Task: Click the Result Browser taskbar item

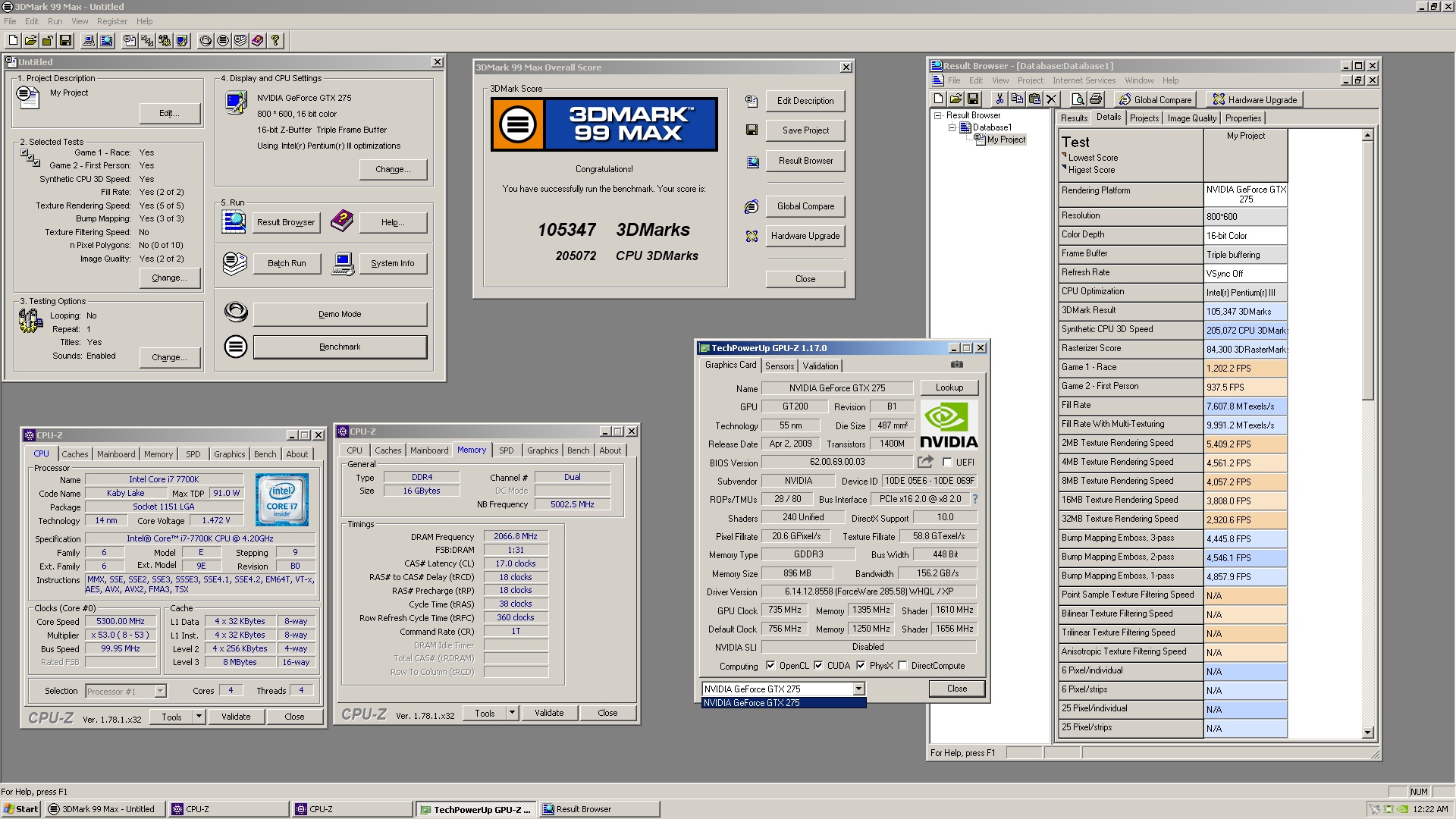Action: click(599, 809)
